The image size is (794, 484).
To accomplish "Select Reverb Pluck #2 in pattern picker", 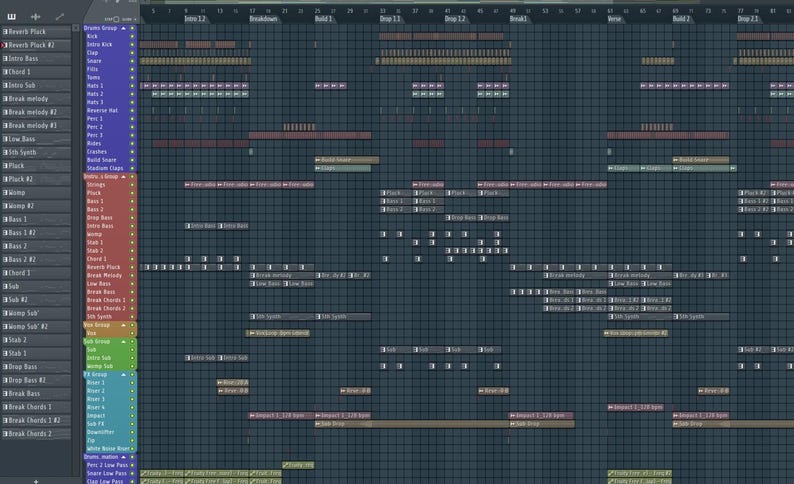I will [x=35, y=45].
